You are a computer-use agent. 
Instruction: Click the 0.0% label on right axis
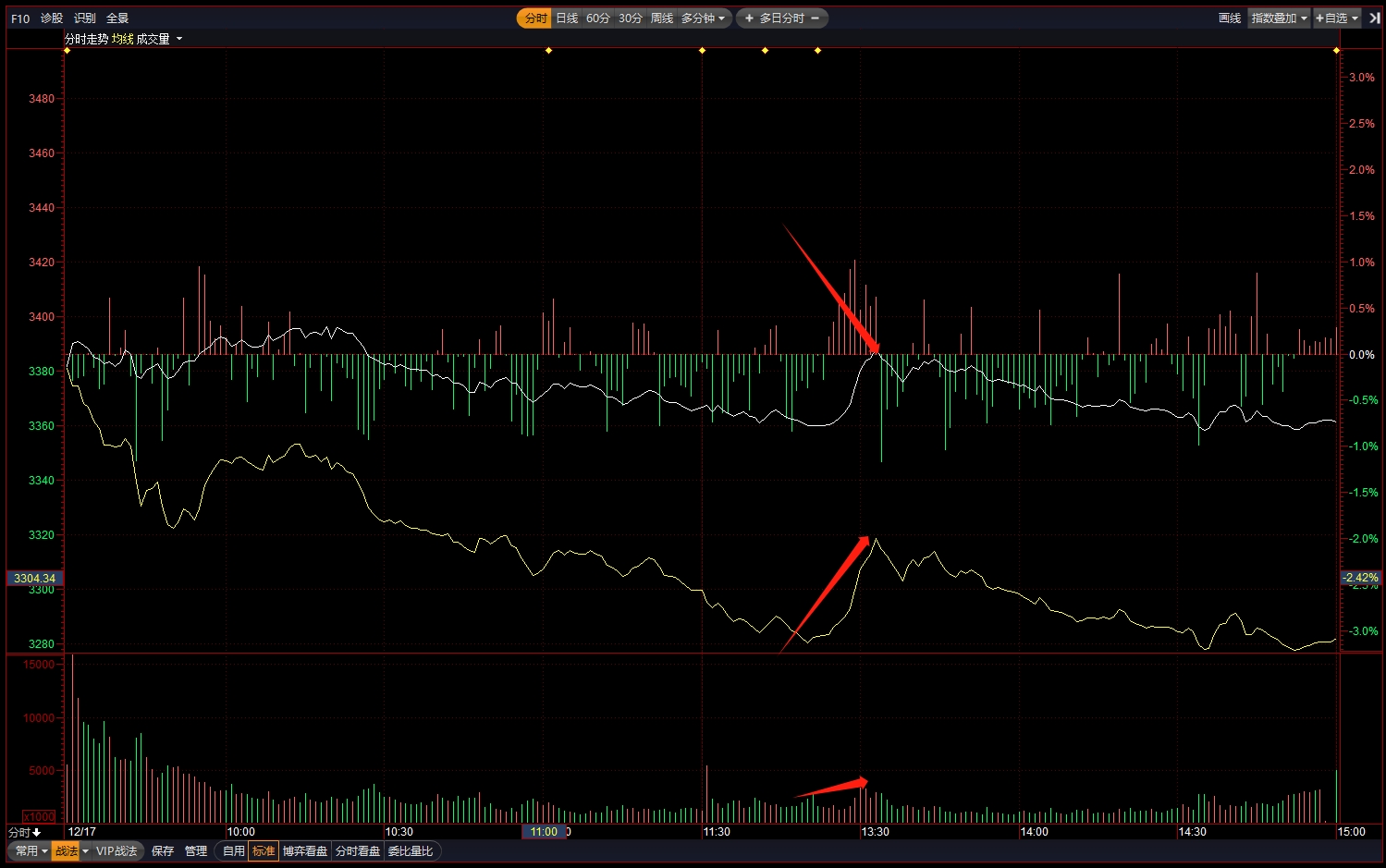[x=1362, y=355]
